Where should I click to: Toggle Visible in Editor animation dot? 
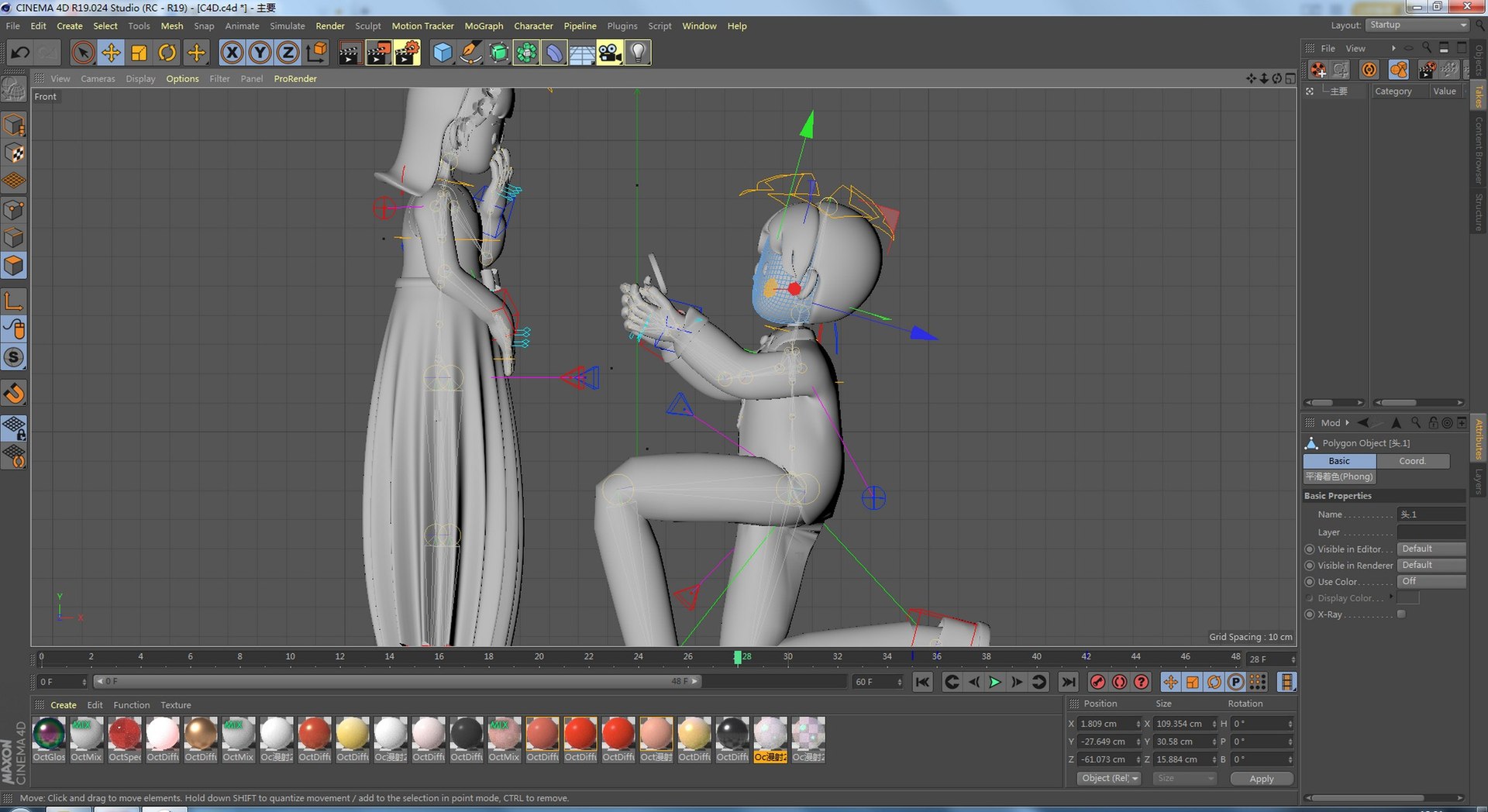pos(1310,549)
